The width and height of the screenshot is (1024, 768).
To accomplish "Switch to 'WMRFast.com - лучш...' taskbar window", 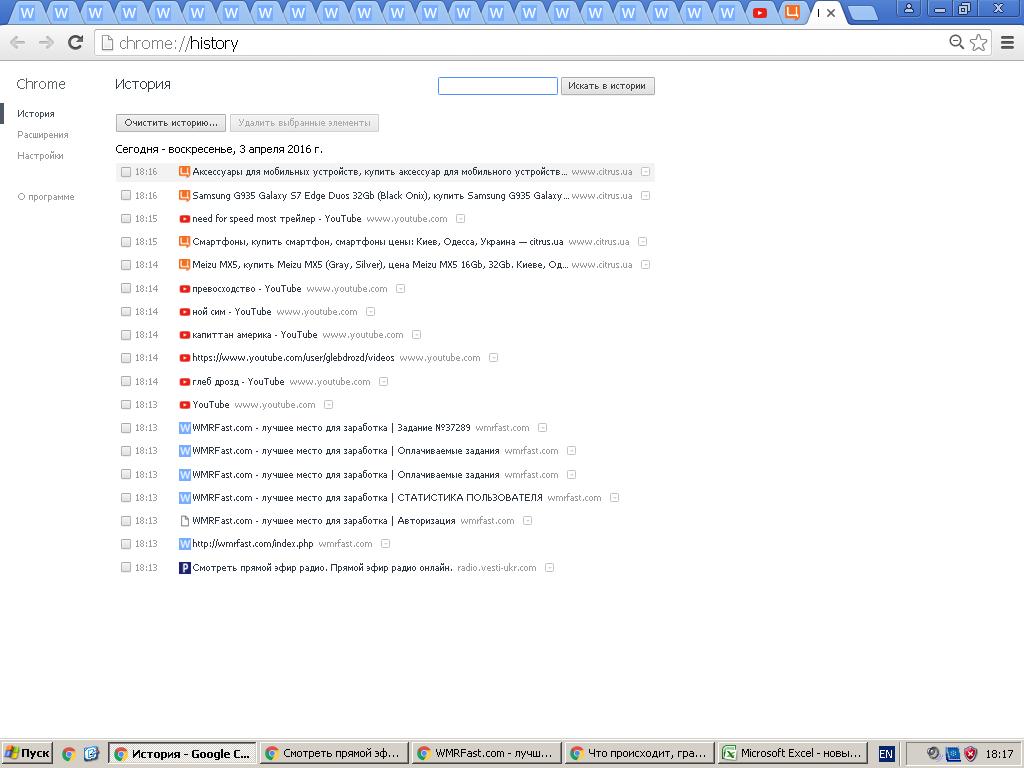I will (487, 754).
